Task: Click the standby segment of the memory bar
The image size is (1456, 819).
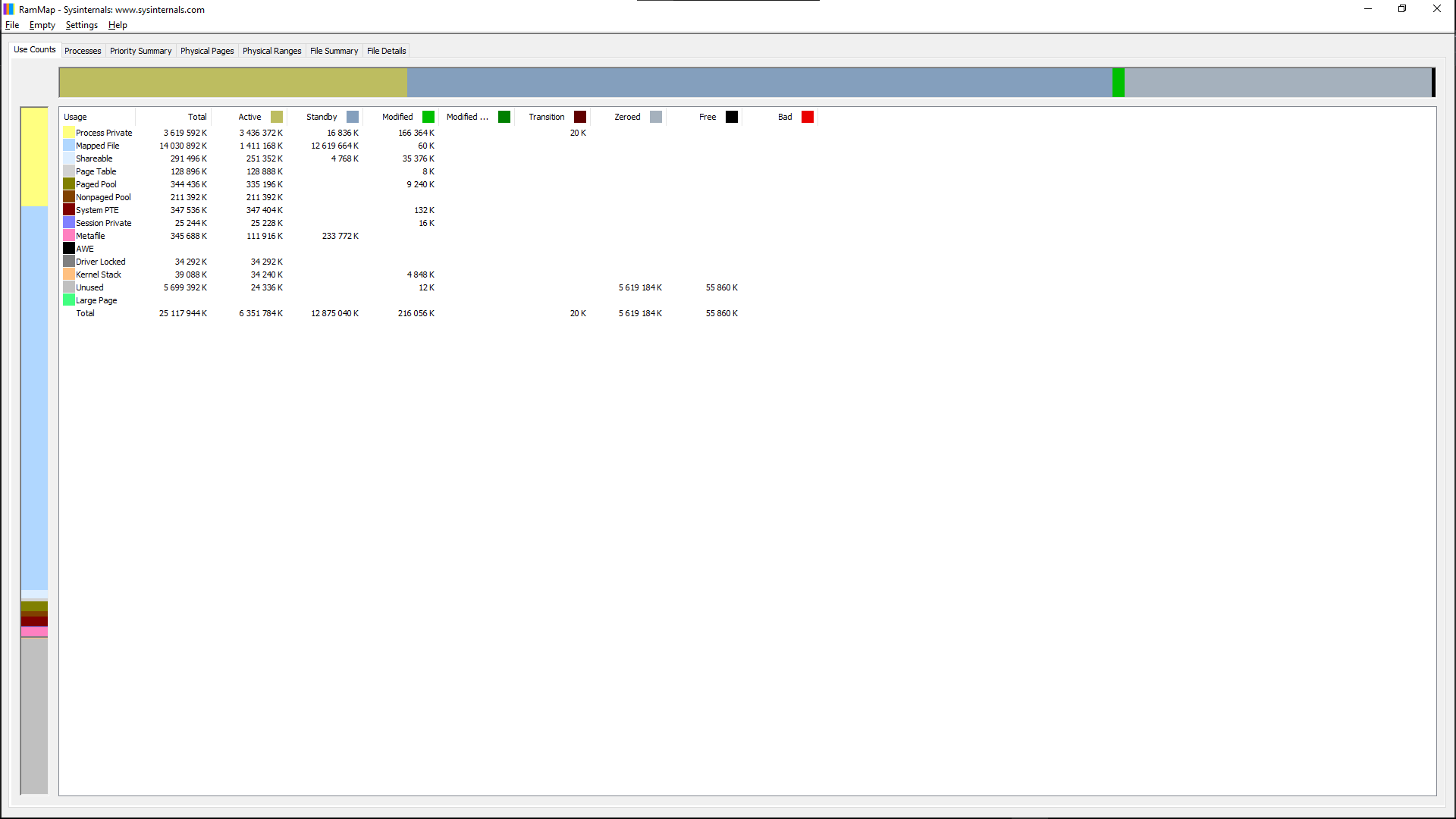Action: point(760,82)
